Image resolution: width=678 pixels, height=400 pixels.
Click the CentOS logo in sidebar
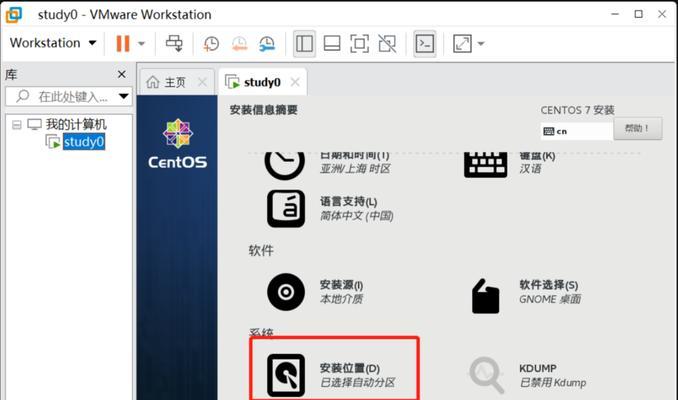(x=177, y=144)
